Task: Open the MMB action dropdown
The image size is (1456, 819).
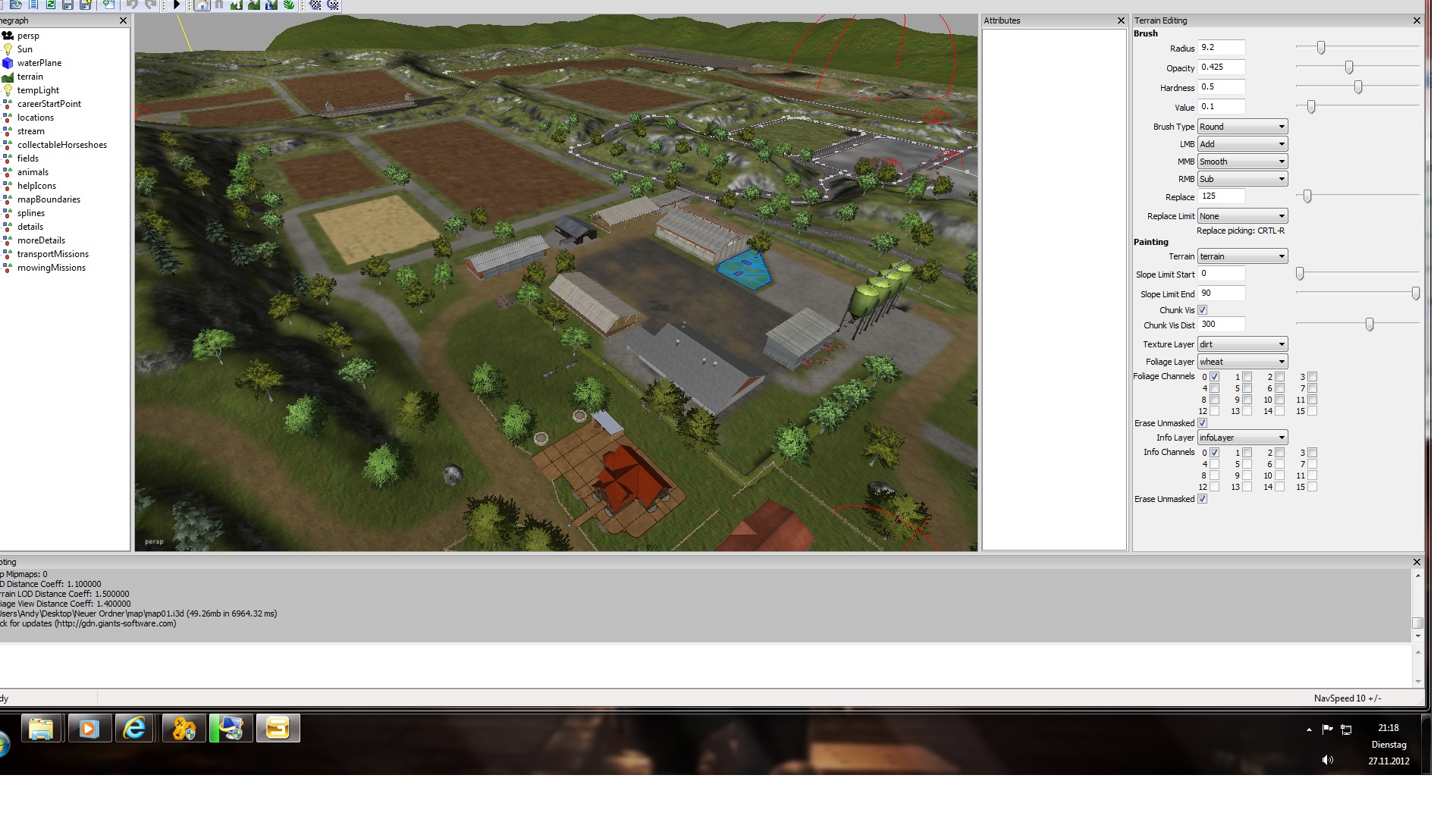Action: (1242, 162)
